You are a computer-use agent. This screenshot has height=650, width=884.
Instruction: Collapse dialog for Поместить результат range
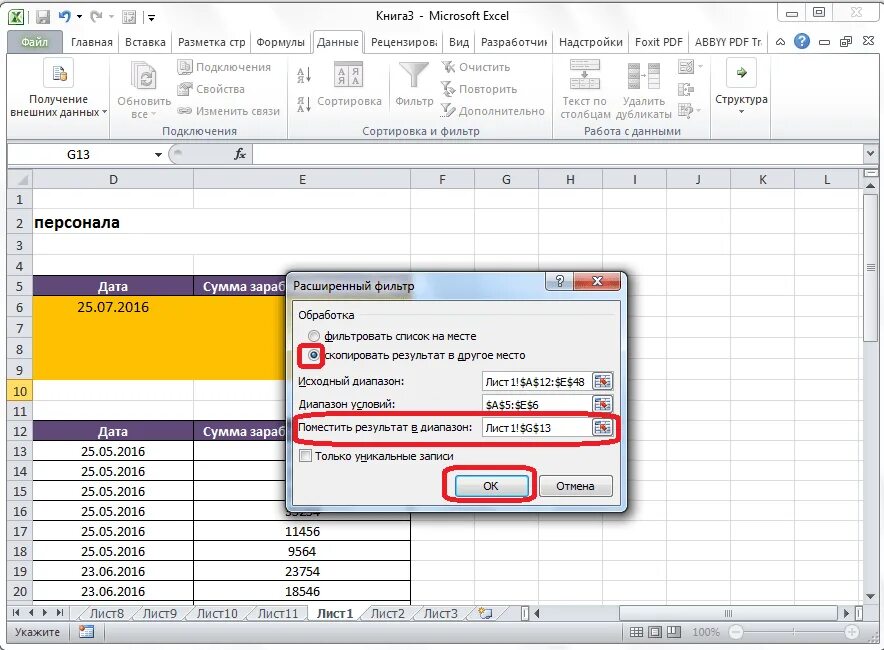point(602,427)
